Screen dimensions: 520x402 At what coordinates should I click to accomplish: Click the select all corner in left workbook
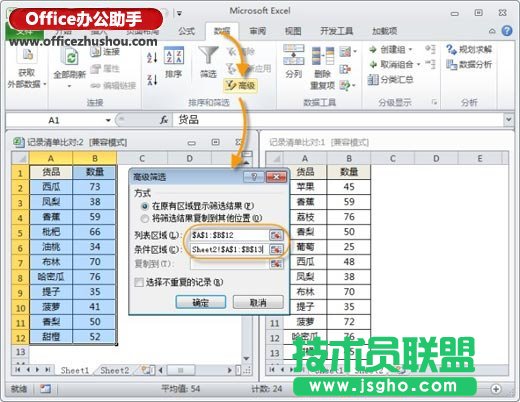click(20, 158)
